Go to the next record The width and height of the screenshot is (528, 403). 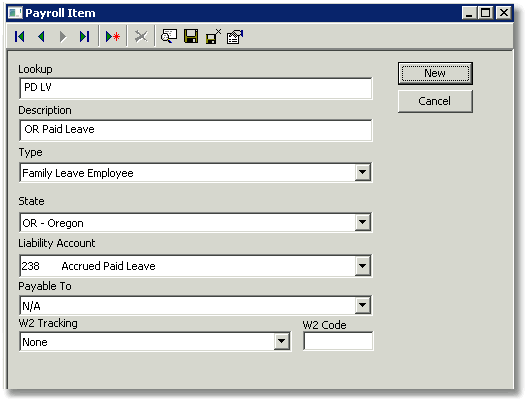click(63, 36)
